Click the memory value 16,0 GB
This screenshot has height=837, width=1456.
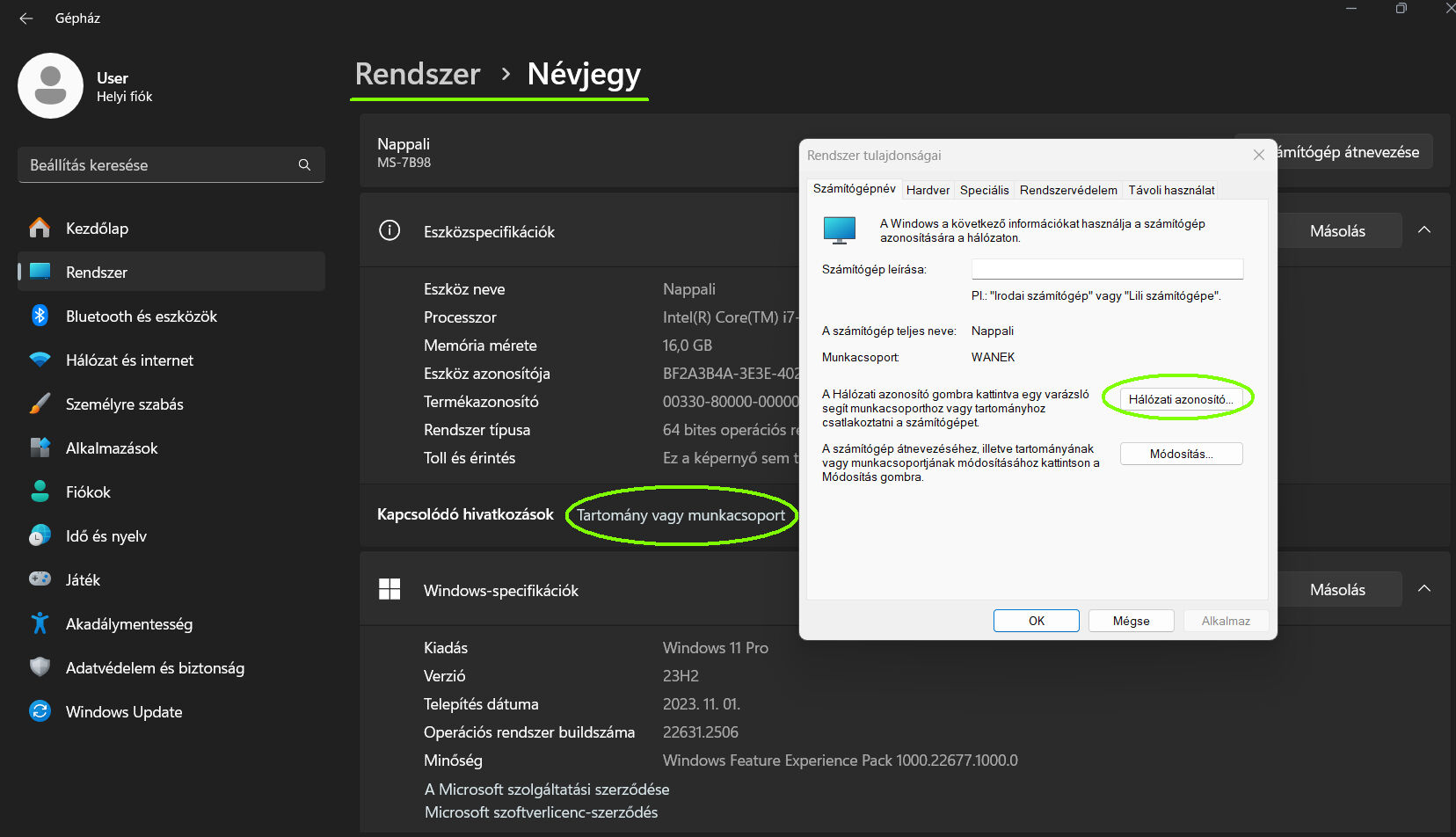688,345
